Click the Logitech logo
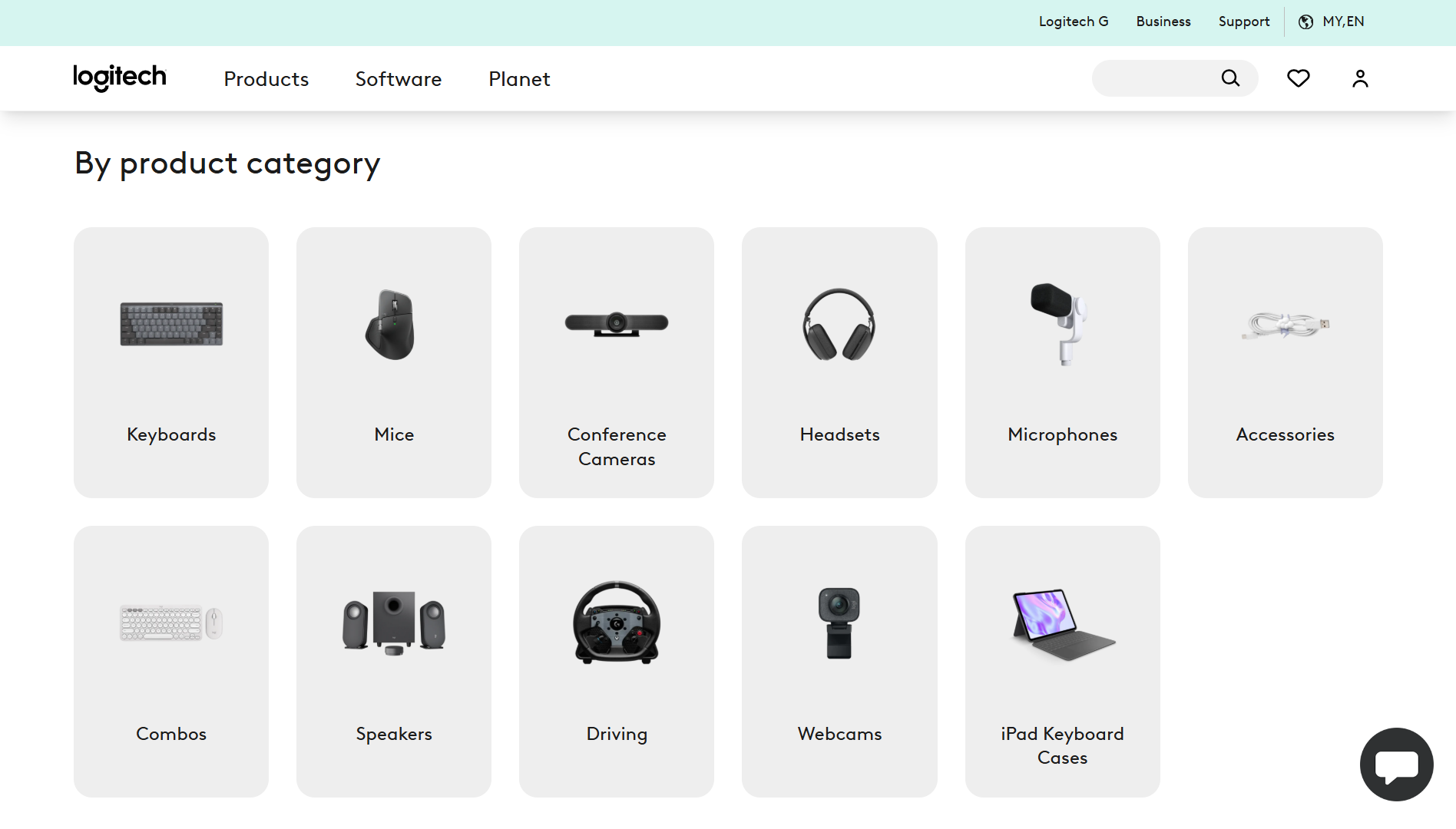The image size is (1456, 829). coord(119,78)
